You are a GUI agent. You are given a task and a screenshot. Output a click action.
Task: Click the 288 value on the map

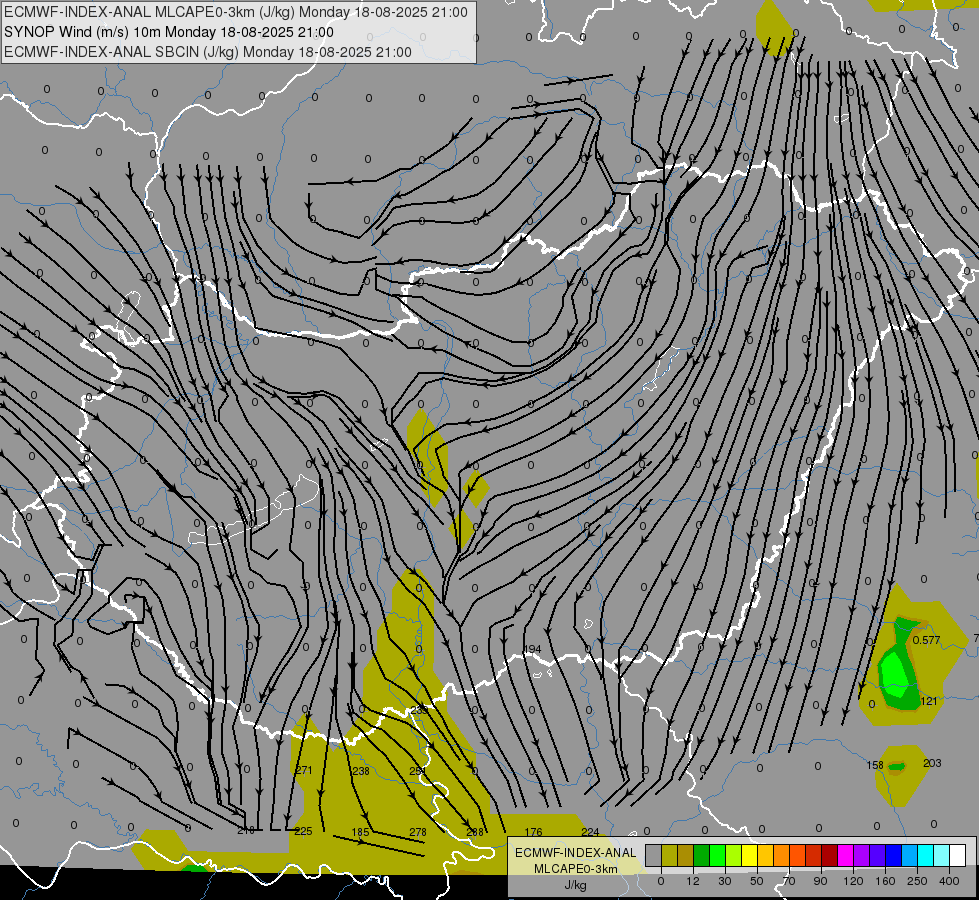click(x=475, y=832)
